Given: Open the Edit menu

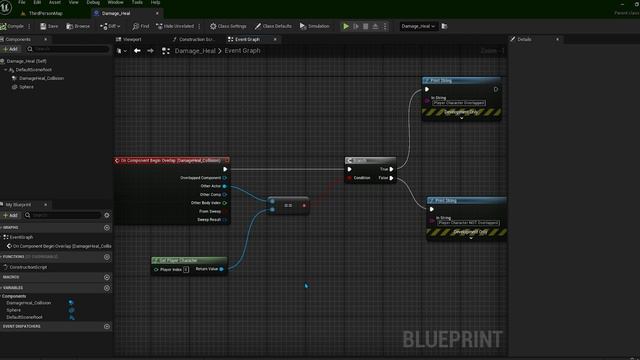Looking at the screenshot, I should click(x=37, y=2).
